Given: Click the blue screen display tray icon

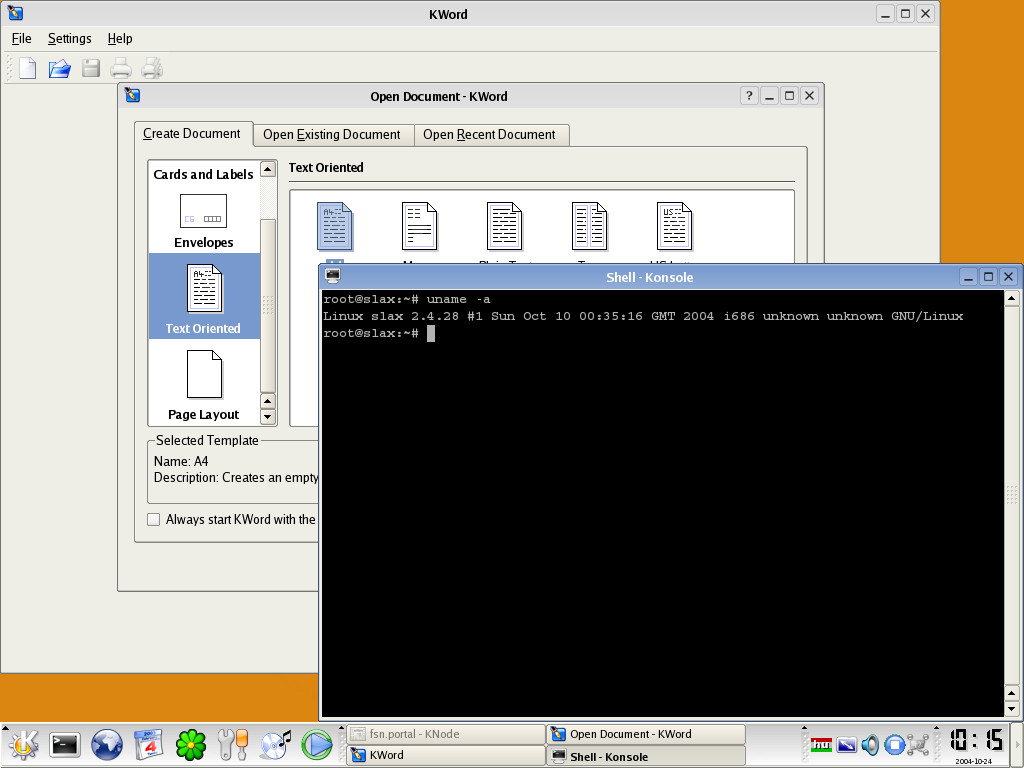Looking at the screenshot, I should [846, 744].
